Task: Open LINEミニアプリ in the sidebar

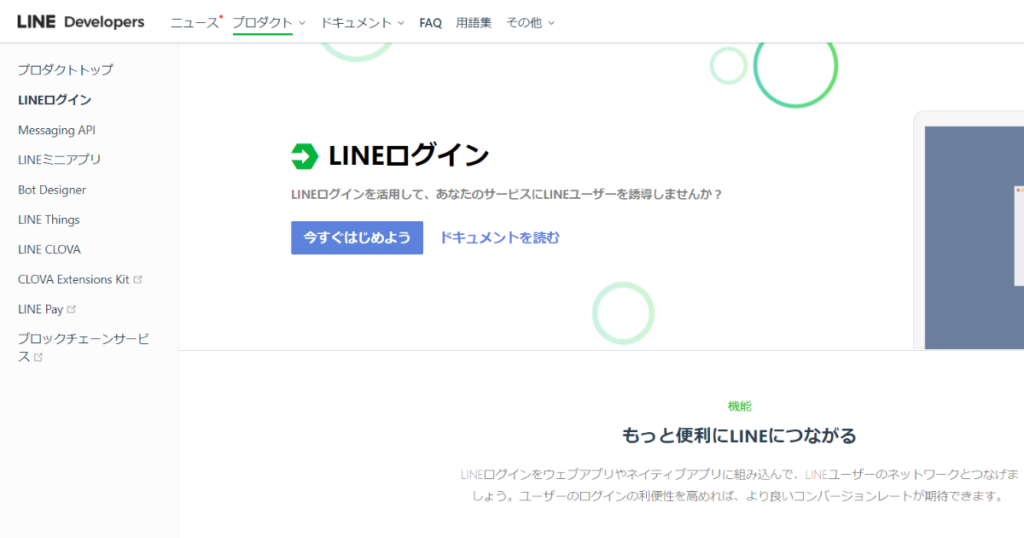Action: pyautogui.click(x=59, y=160)
